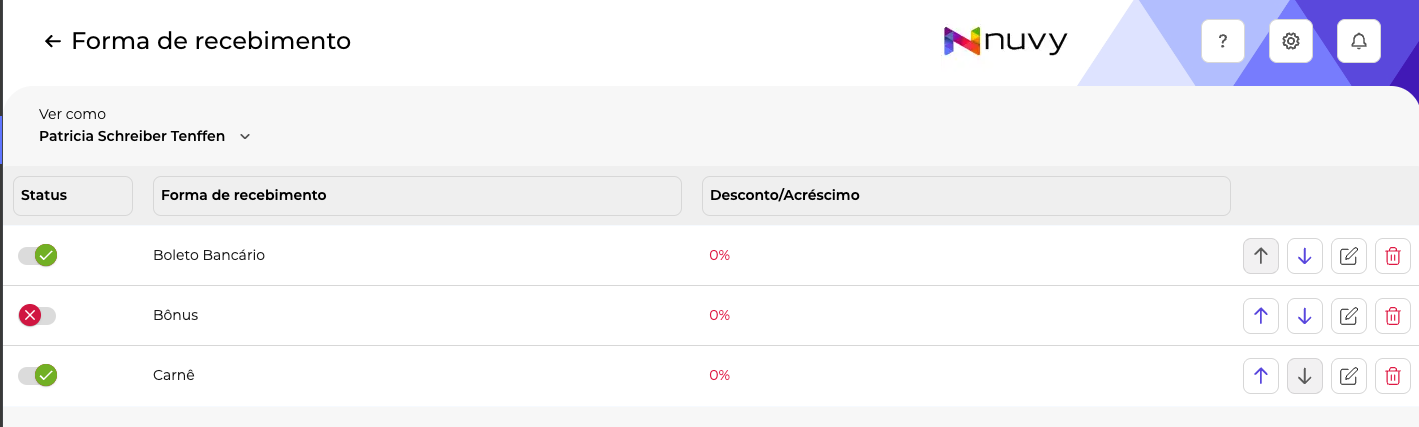Move Boleto Bancário down one position
The image size is (1419, 427).
click(1304, 256)
